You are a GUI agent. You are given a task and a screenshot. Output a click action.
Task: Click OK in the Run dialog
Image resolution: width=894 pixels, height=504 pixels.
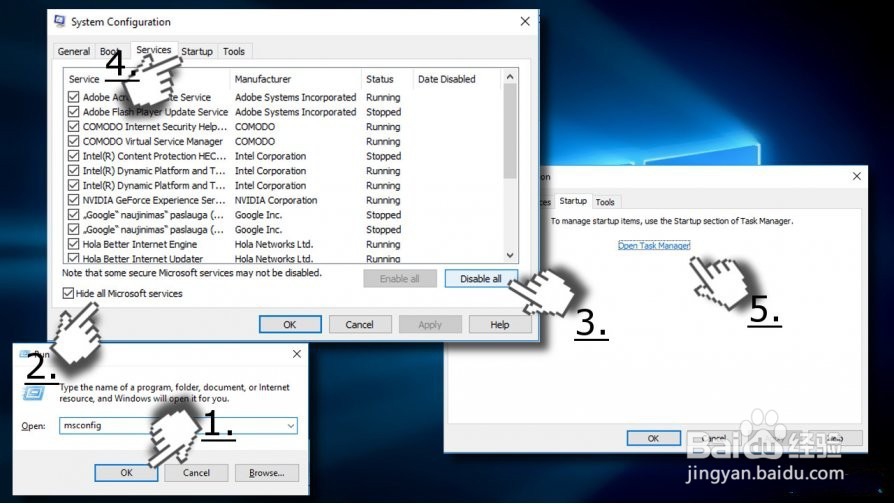(x=127, y=473)
